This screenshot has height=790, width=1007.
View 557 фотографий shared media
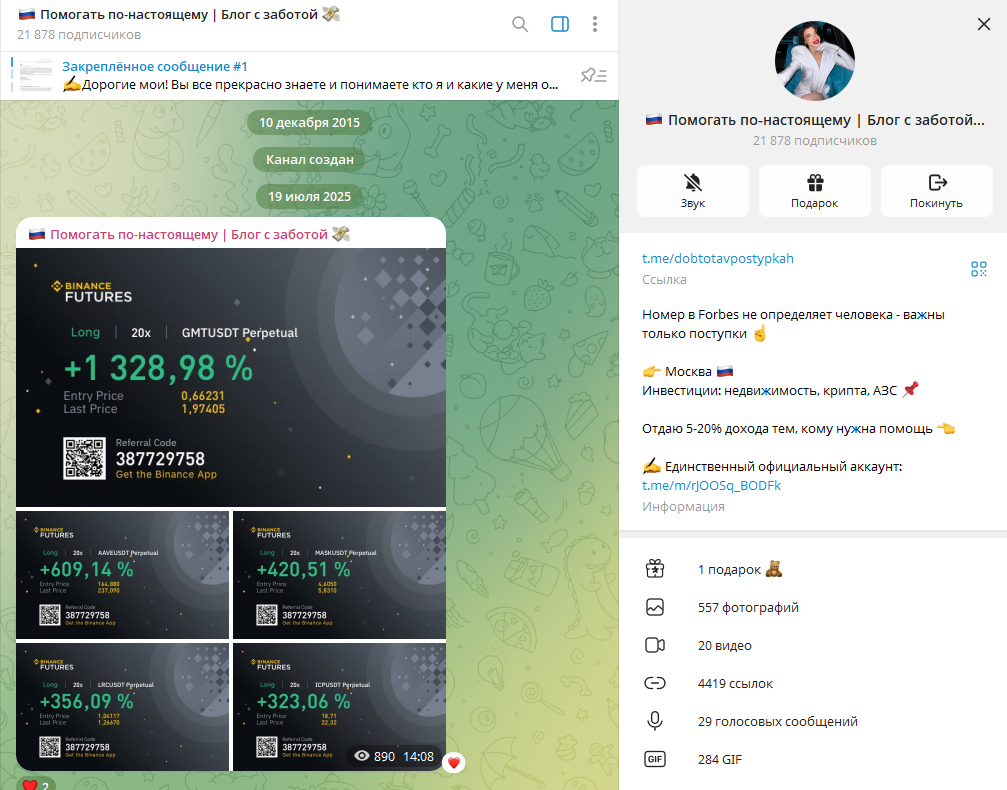[x=813, y=607]
